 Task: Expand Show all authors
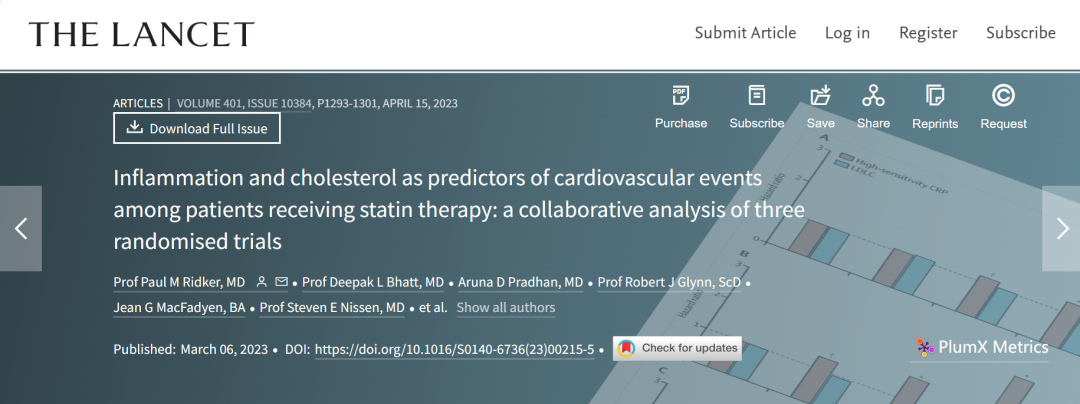tap(506, 308)
